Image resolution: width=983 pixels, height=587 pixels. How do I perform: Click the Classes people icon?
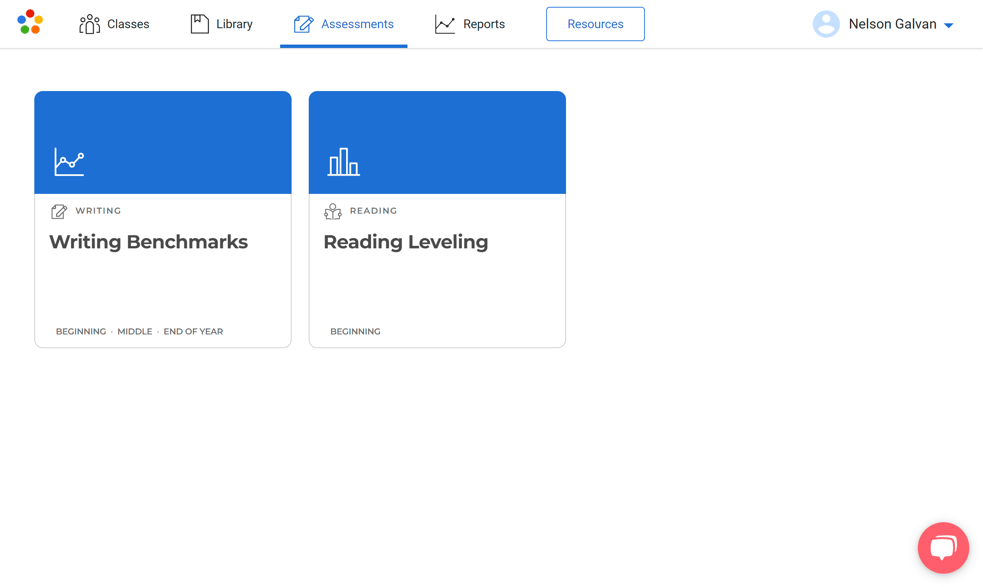click(x=88, y=23)
